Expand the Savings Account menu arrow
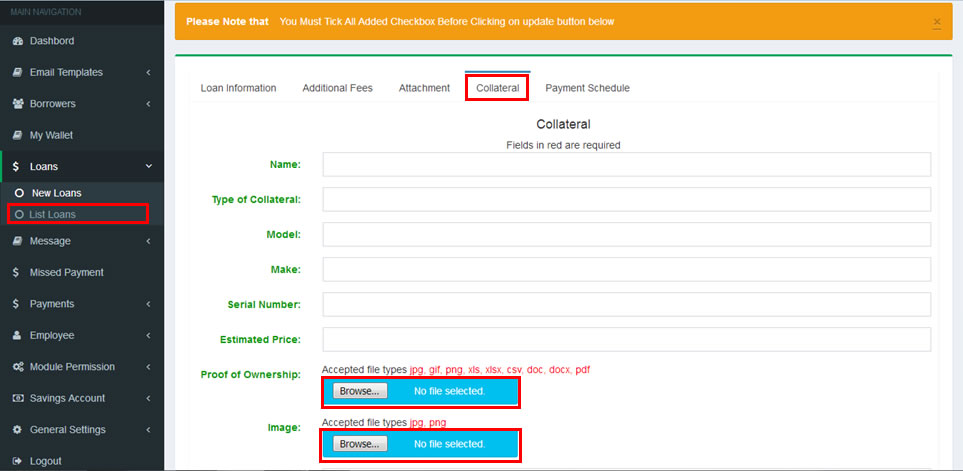963x471 pixels. (148, 398)
